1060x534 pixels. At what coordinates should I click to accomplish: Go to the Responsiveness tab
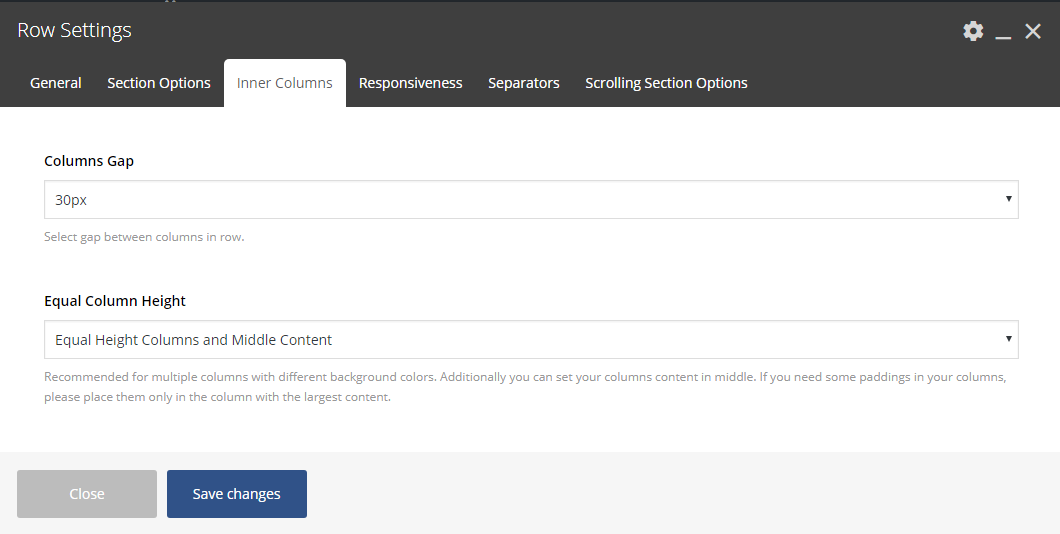[410, 83]
